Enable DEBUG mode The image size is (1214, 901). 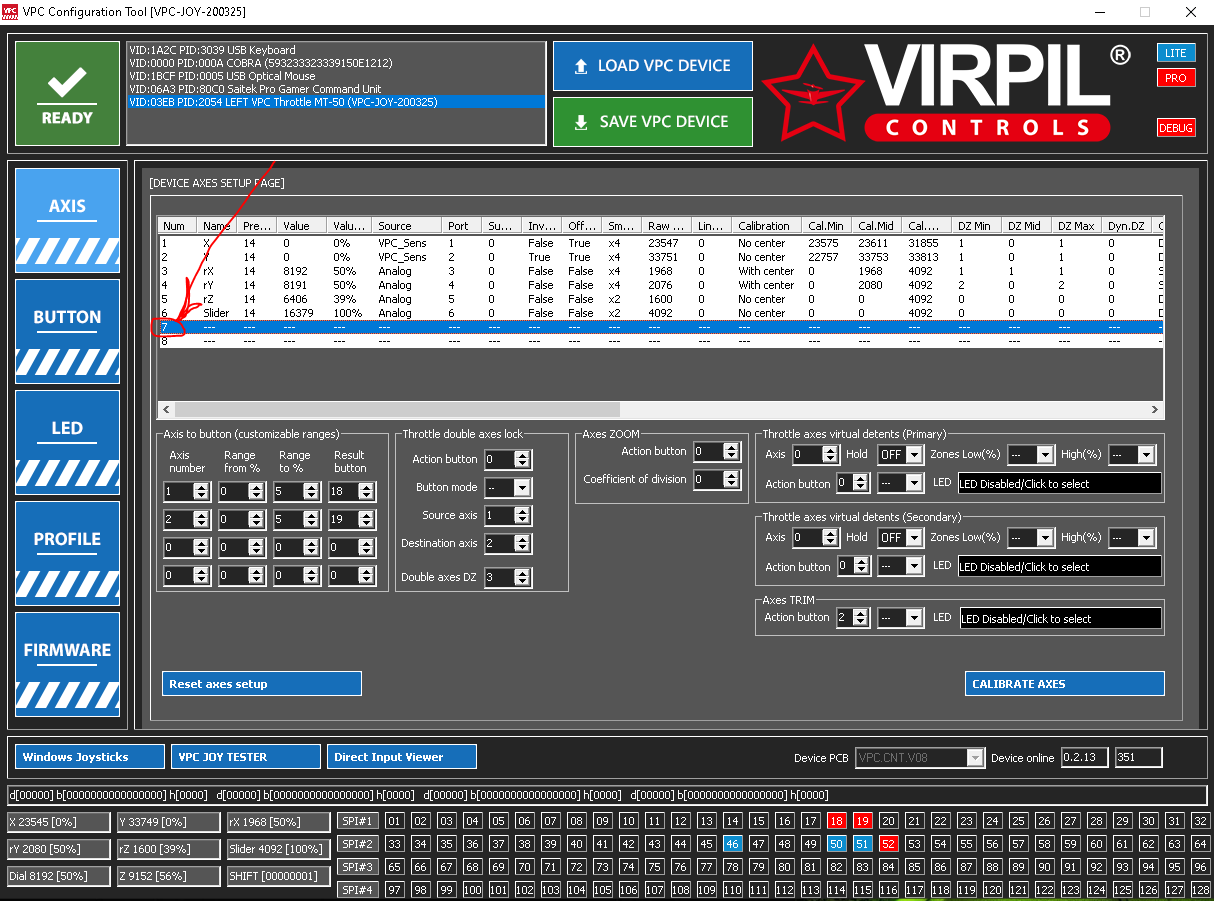point(1176,128)
